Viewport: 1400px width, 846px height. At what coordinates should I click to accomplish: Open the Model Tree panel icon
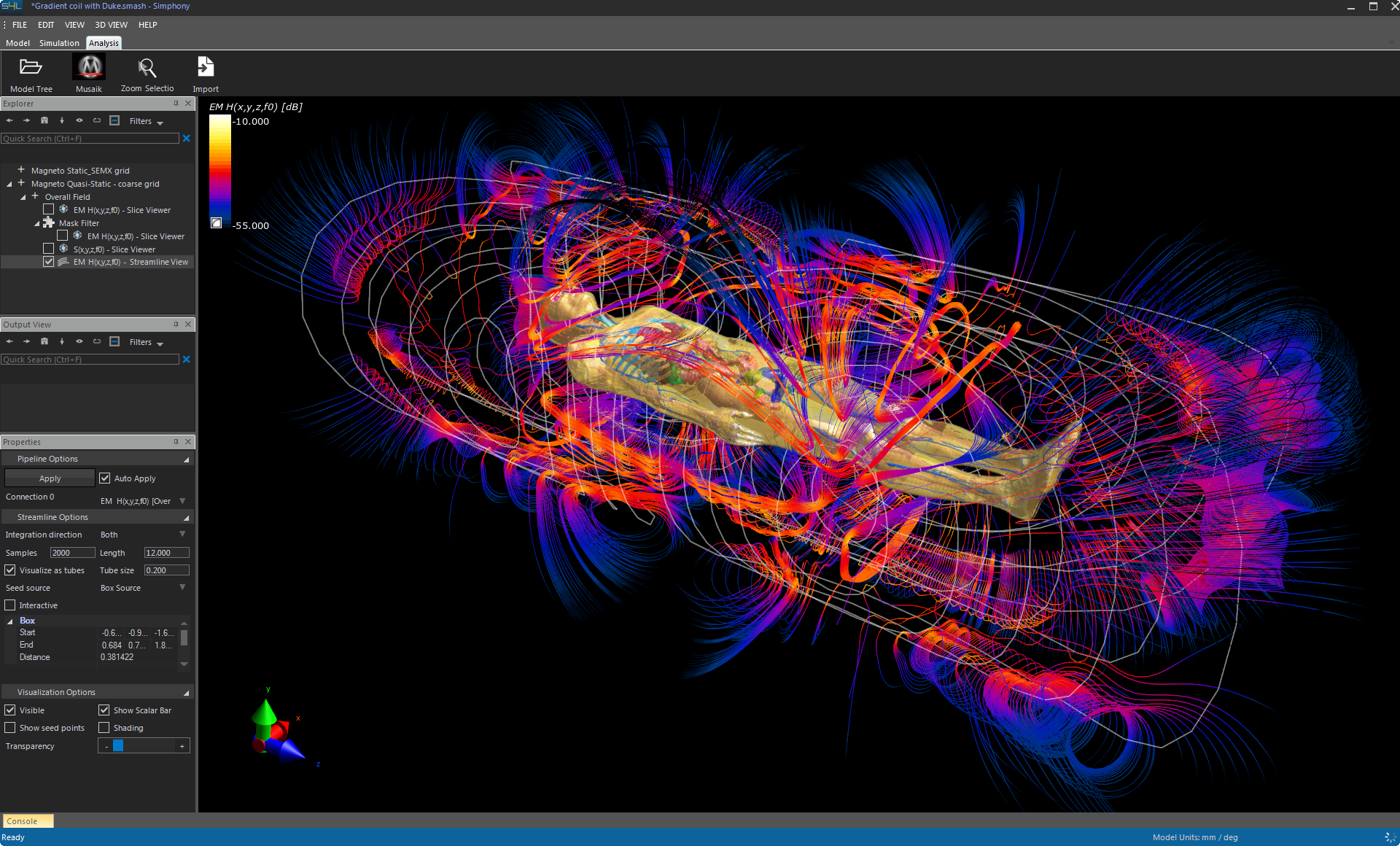point(31,68)
